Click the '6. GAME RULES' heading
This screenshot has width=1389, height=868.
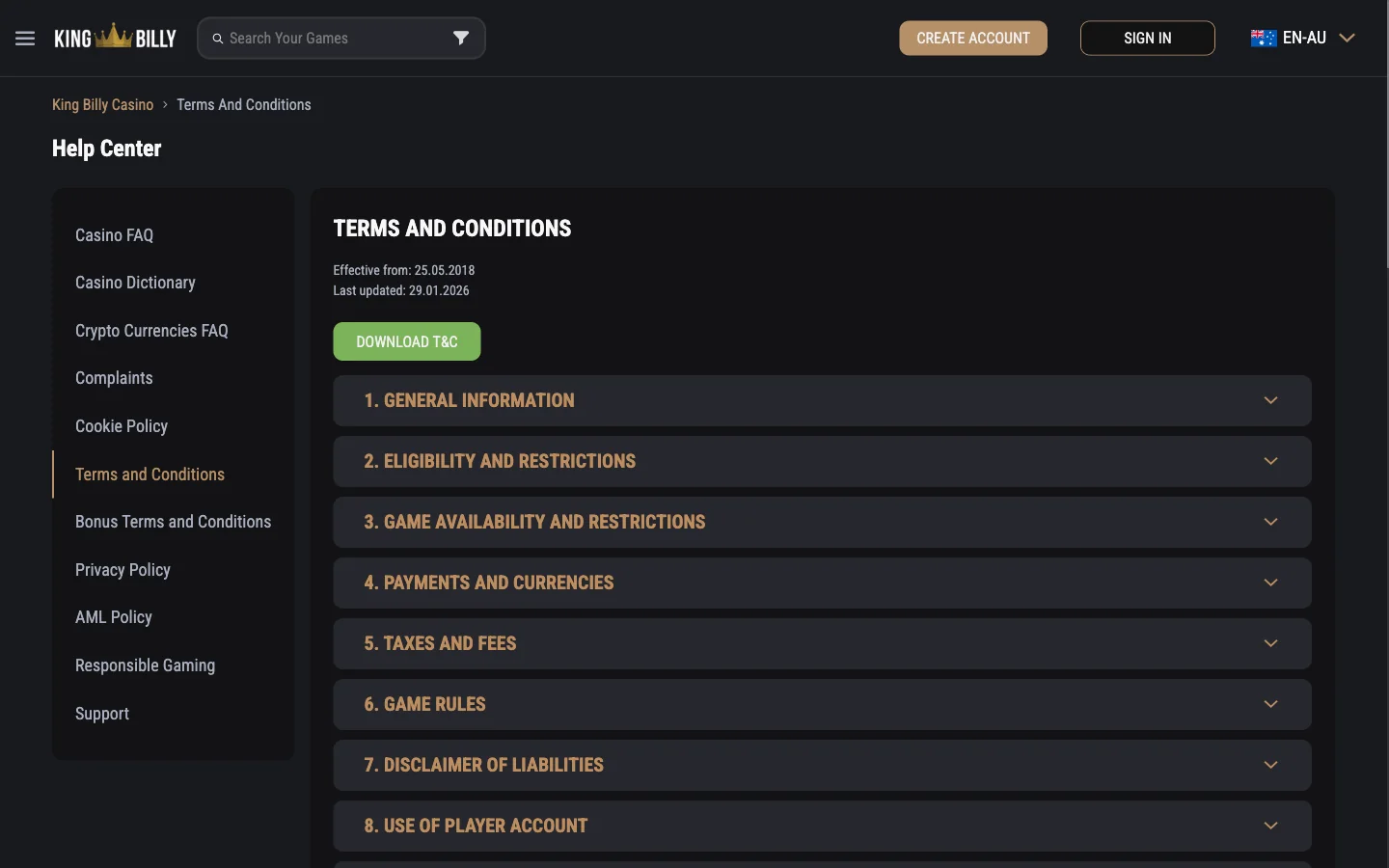click(424, 704)
